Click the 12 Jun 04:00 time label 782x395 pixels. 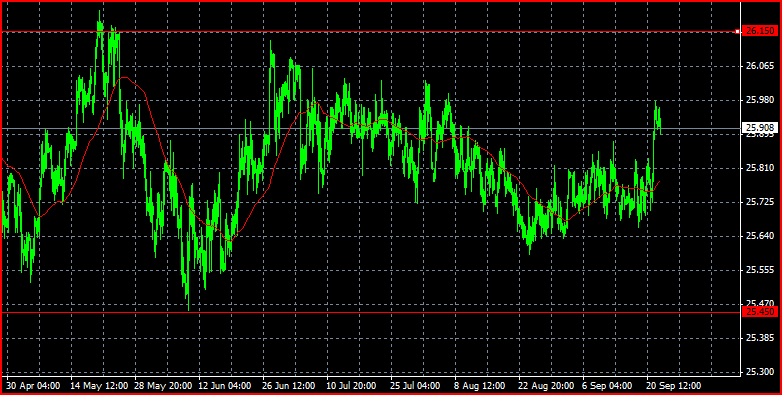tap(224, 386)
